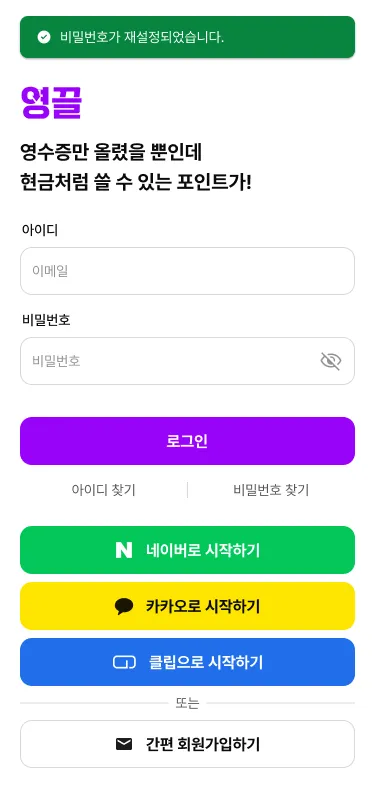This screenshot has height=800, width=375.
Task: Start with 카카오로 시작하기 button
Action: tap(187, 606)
